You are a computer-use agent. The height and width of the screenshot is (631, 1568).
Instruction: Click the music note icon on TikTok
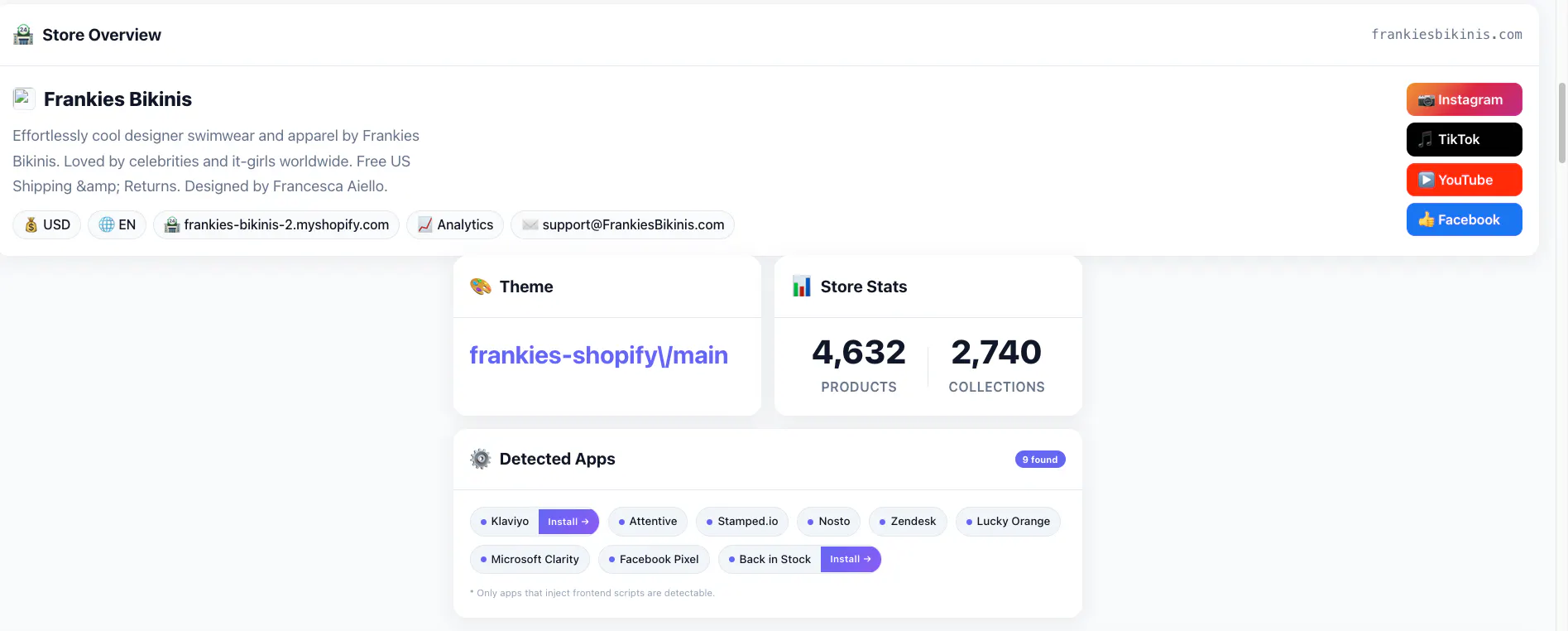[1426, 139]
